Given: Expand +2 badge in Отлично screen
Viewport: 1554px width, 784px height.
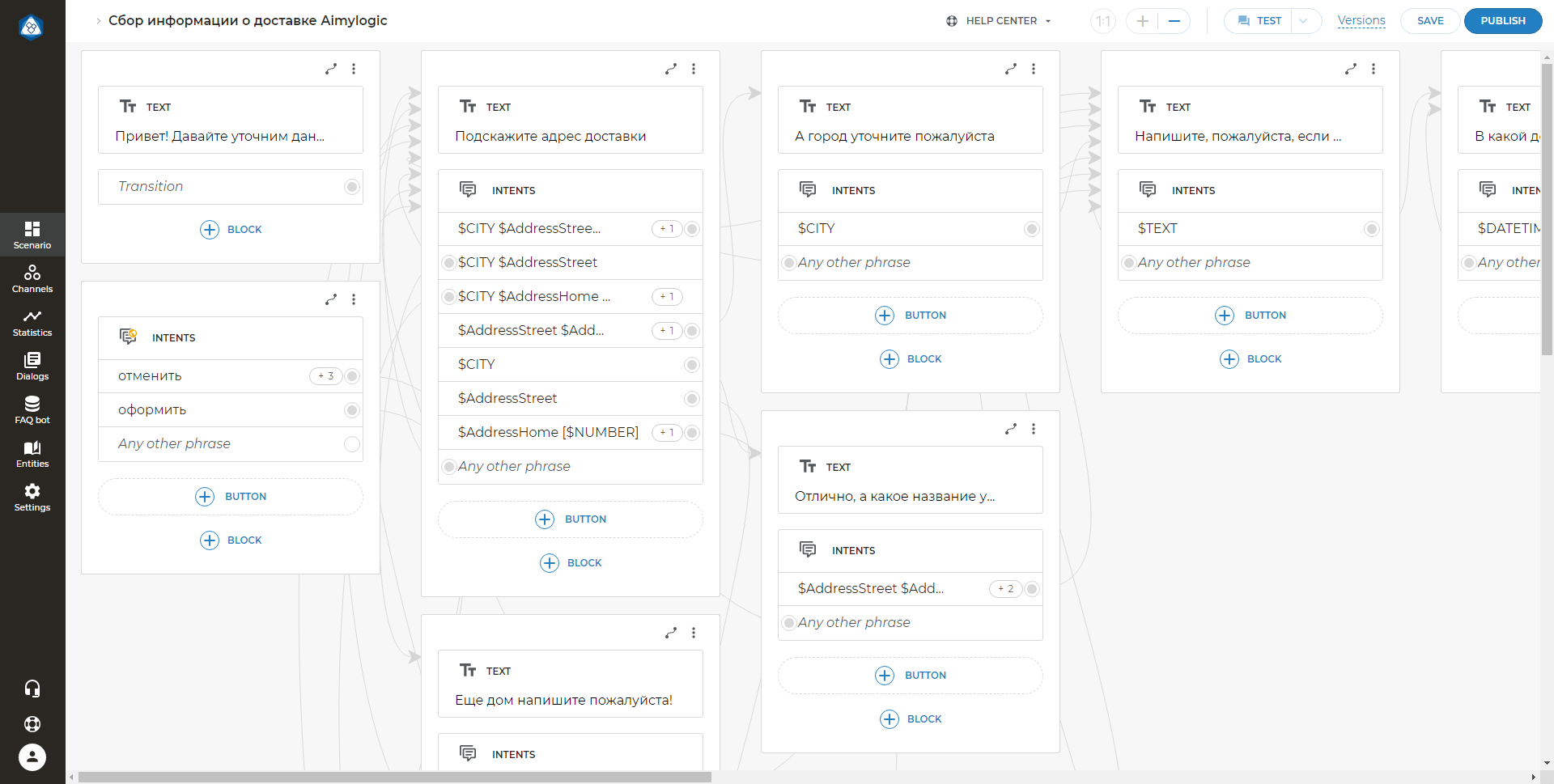Looking at the screenshot, I should (x=1006, y=589).
